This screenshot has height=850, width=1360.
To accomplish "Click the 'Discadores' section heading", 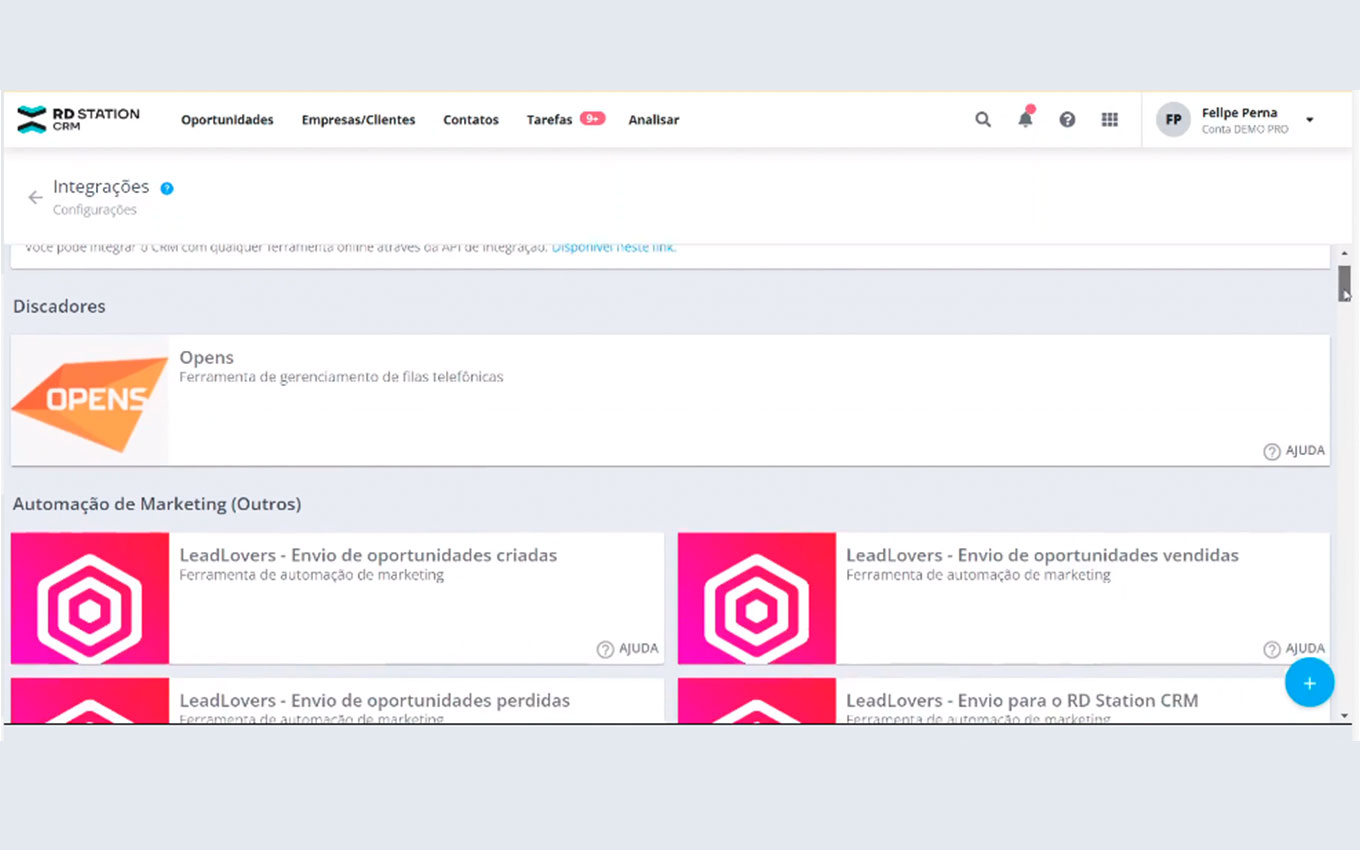I will (59, 306).
